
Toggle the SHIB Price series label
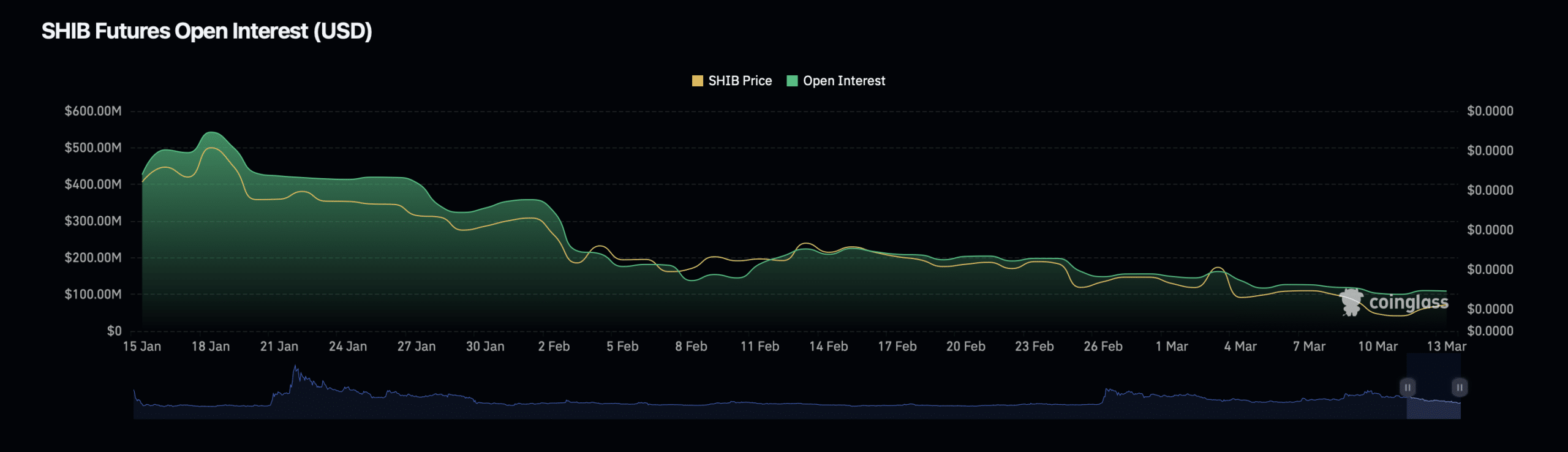739,81
